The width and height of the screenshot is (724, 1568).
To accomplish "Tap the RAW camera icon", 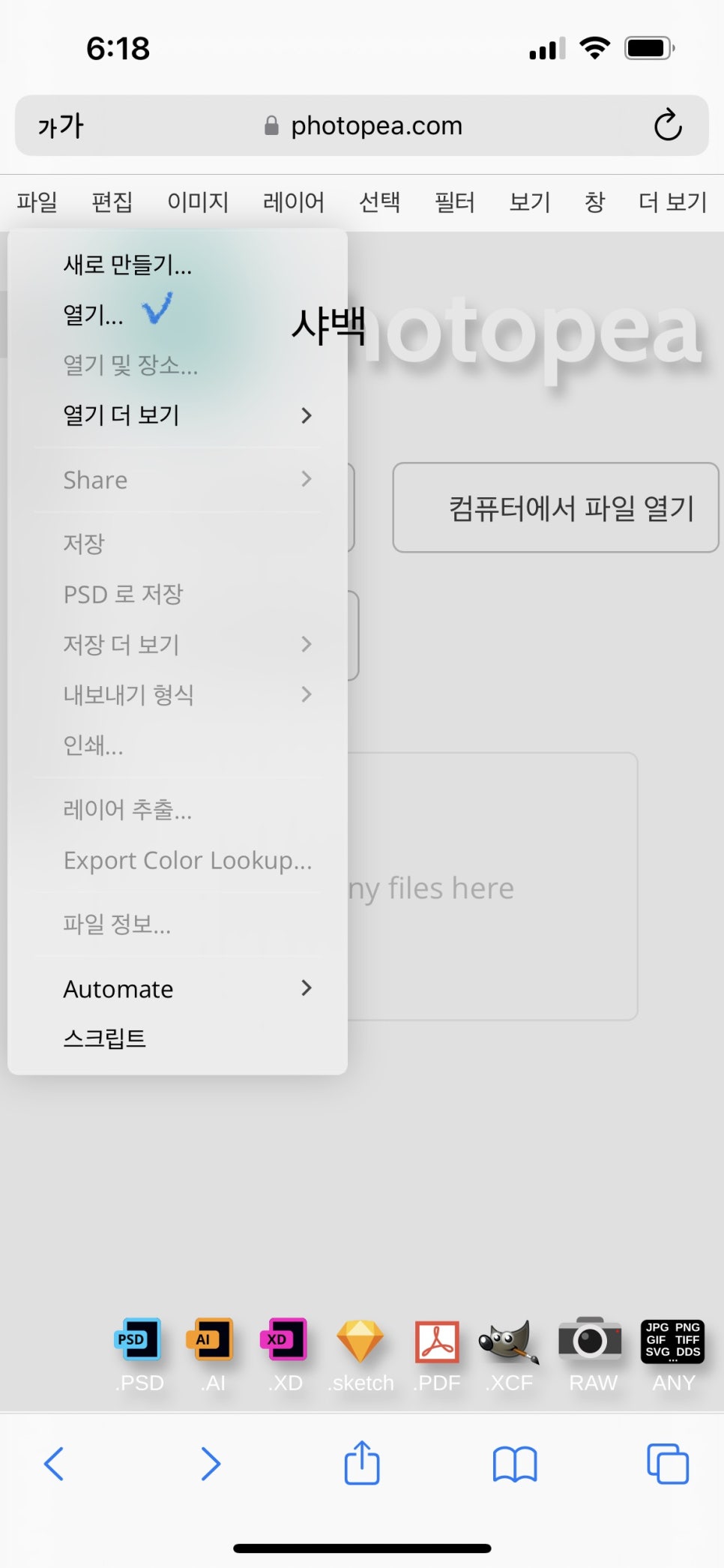I will tap(591, 1340).
